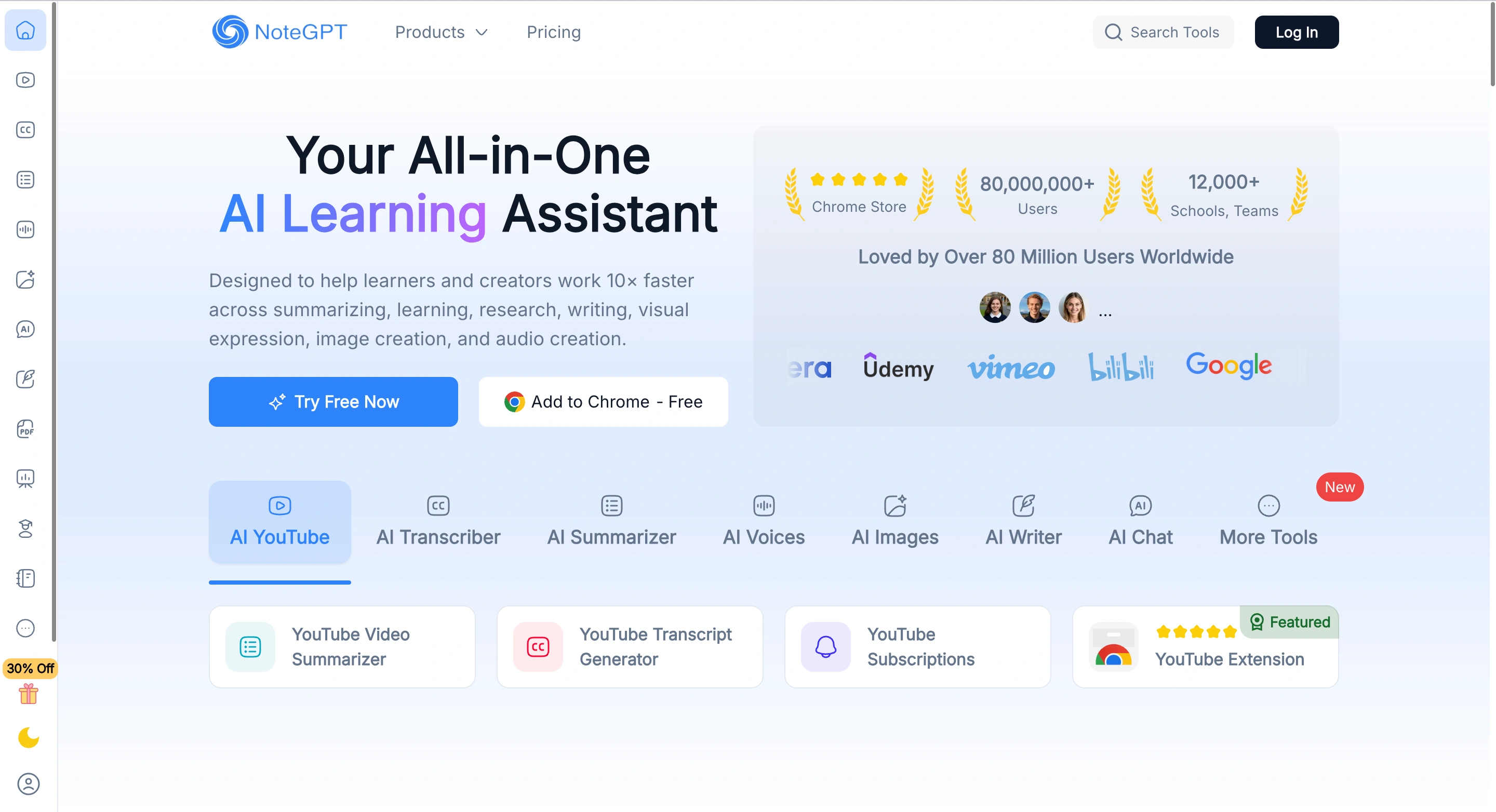
Task: Click the sidebar more options ellipsis
Action: (25, 628)
